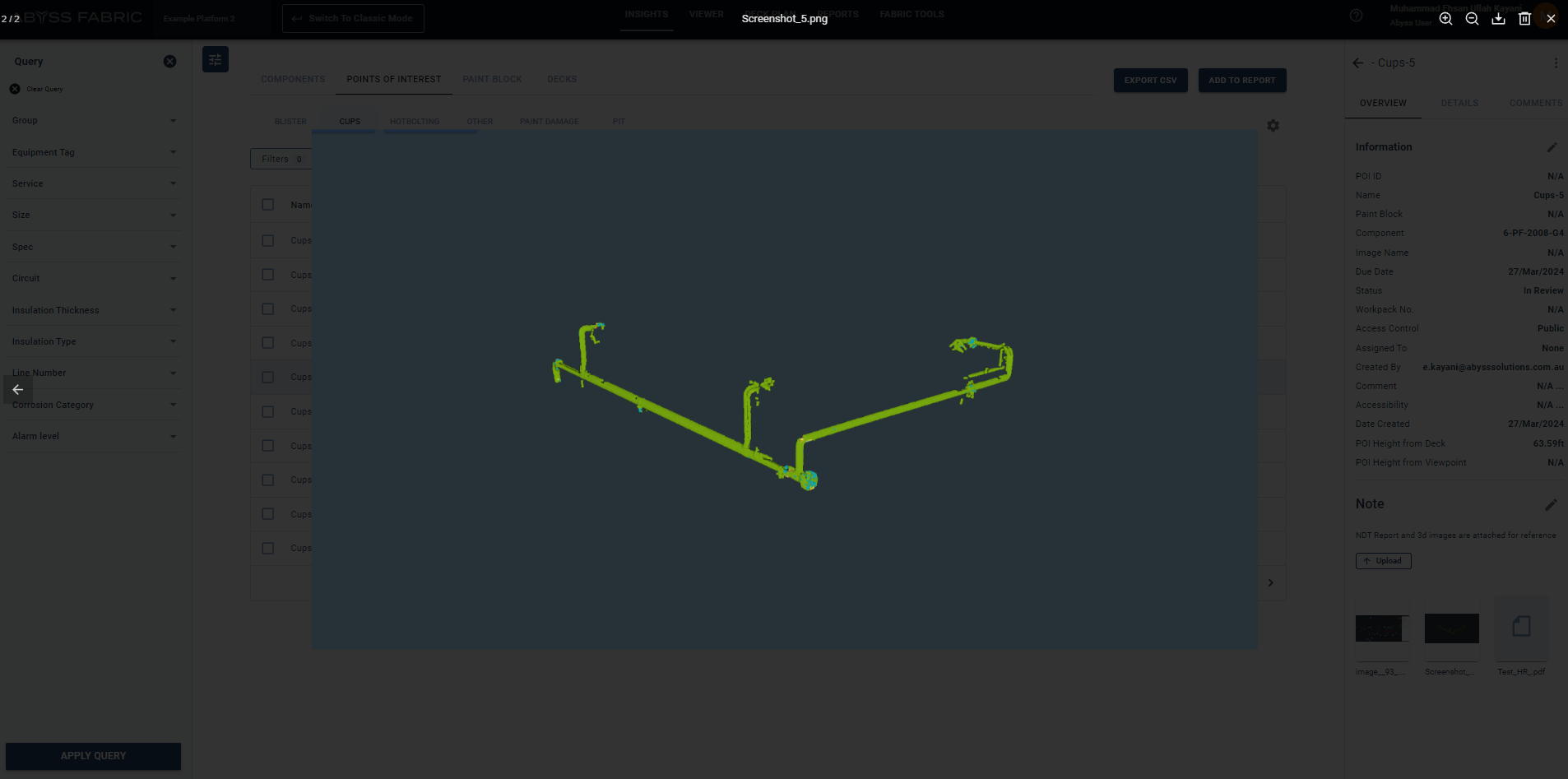The image size is (1568, 779).
Task: Delete the previewed image with trash icon
Action: click(1524, 19)
